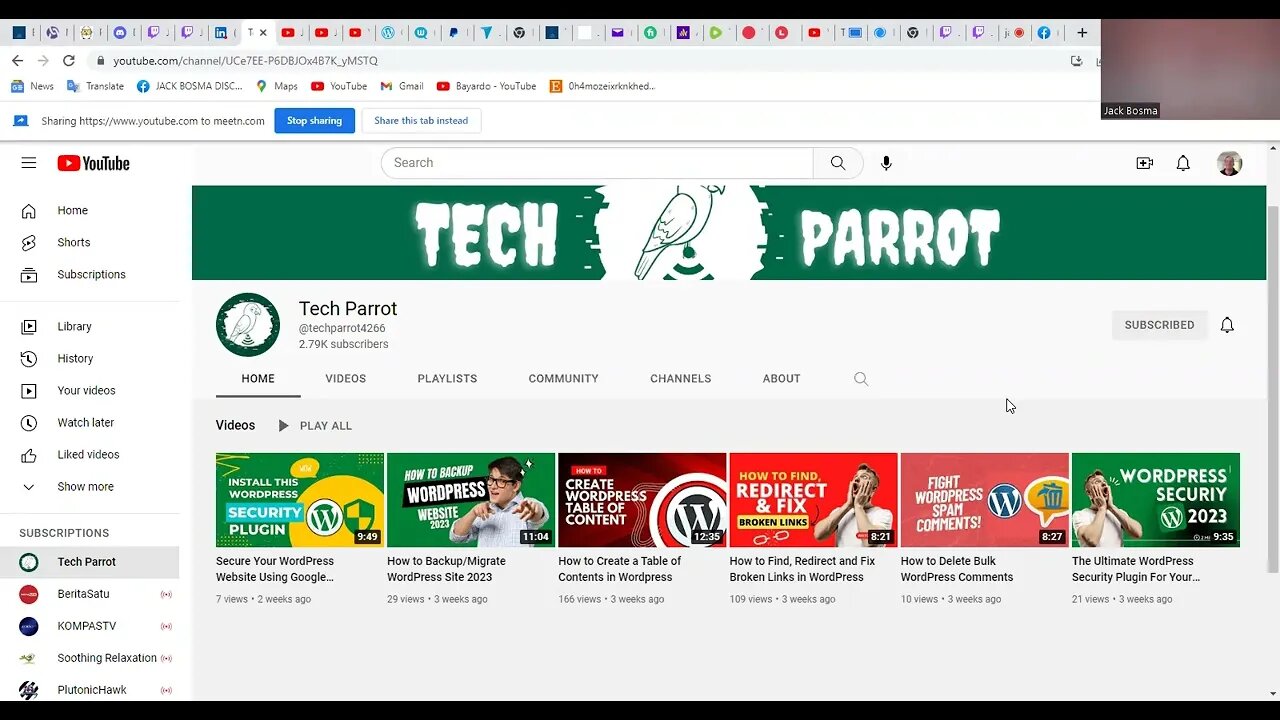Viewport: 1280px width, 720px height.
Task: Open Liked videos in sidebar
Action: pos(90,455)
